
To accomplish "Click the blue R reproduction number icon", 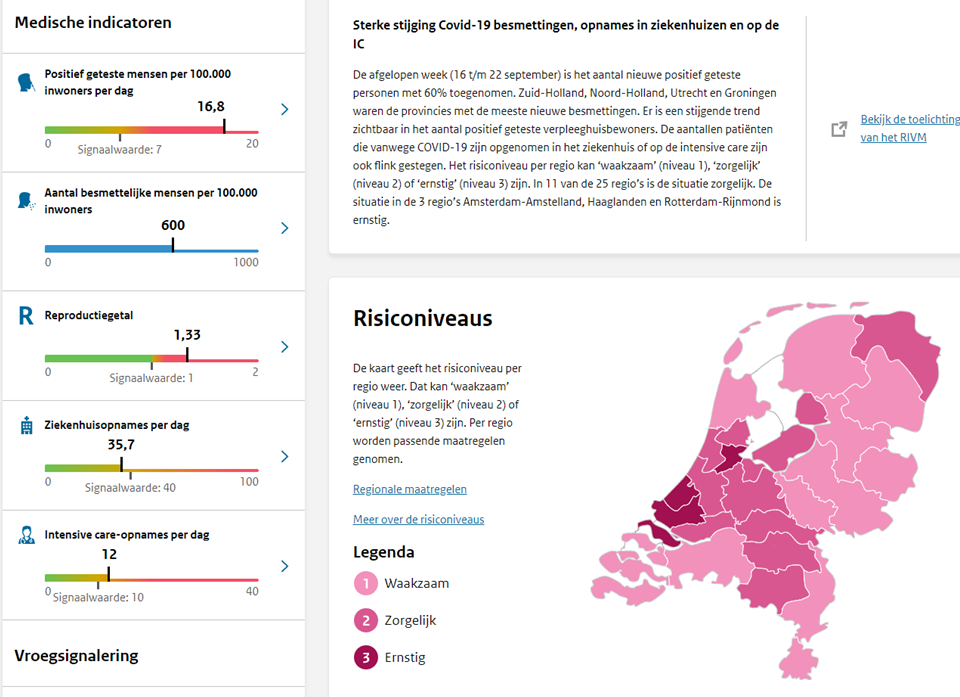I will click(x=27, y=316).
